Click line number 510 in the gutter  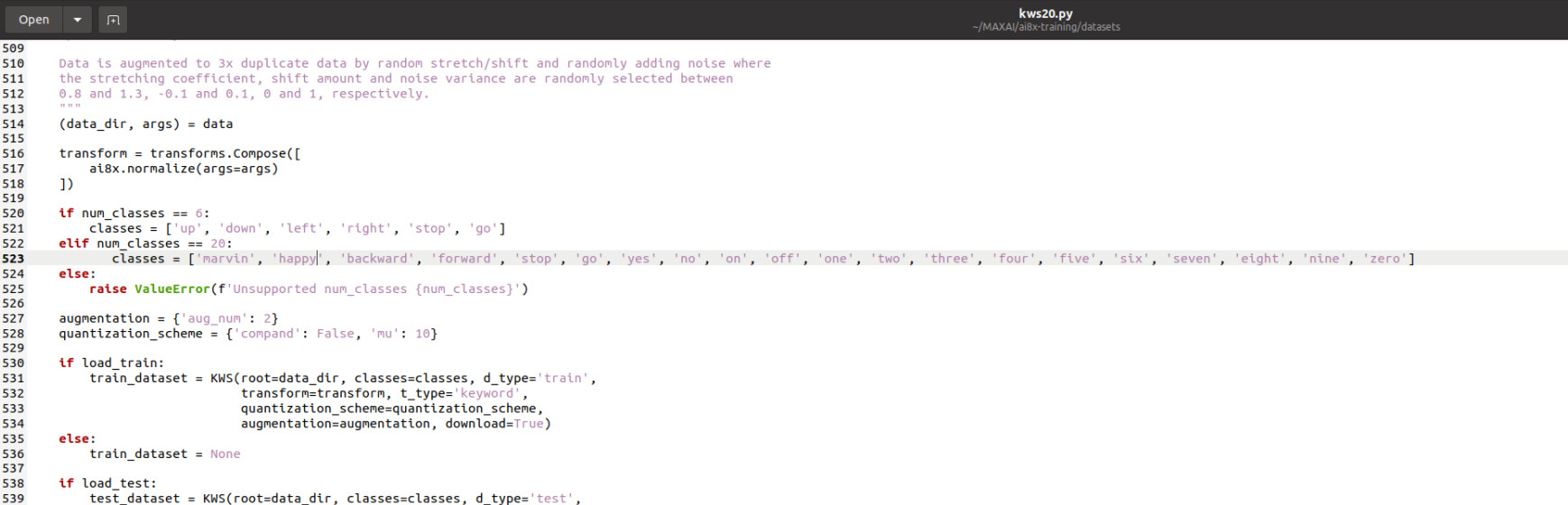[x=14, y=63]
